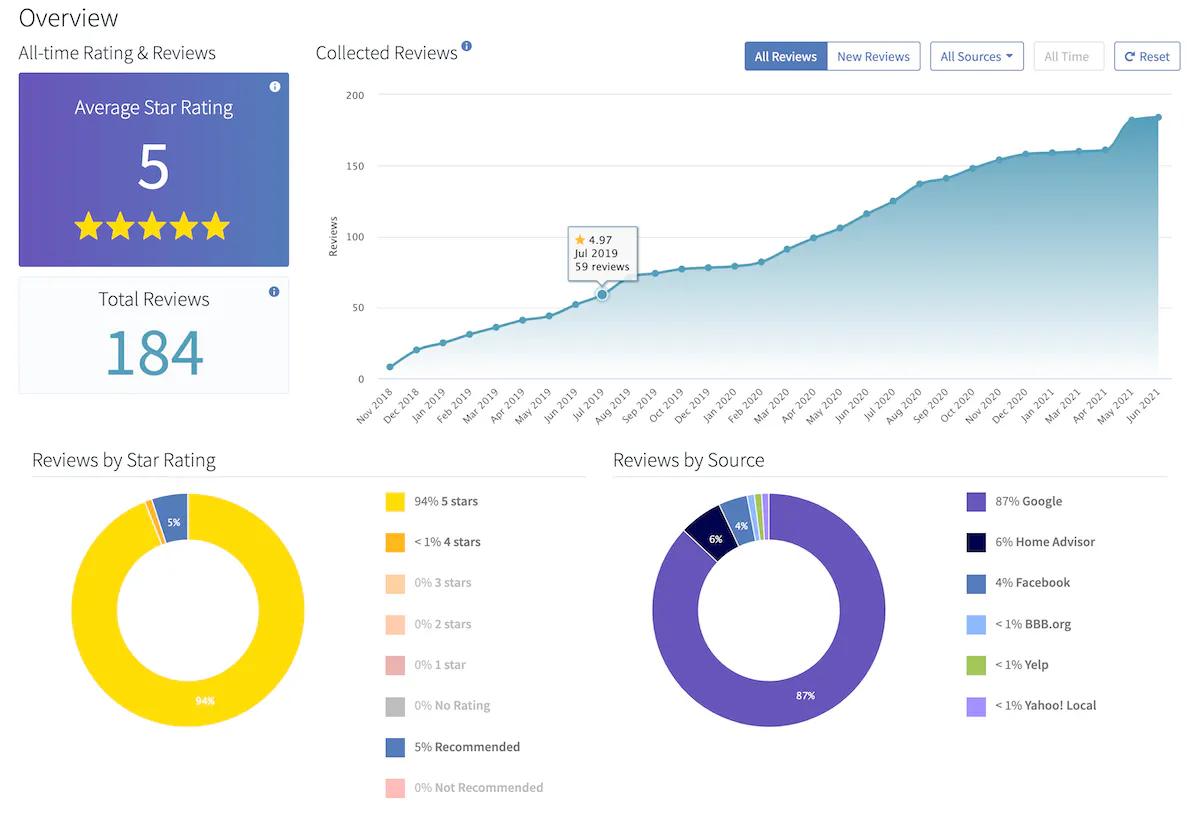Switch to the All Reviews tab
The width and height of the screenshot is (1200, 837).
pos(786,57)
